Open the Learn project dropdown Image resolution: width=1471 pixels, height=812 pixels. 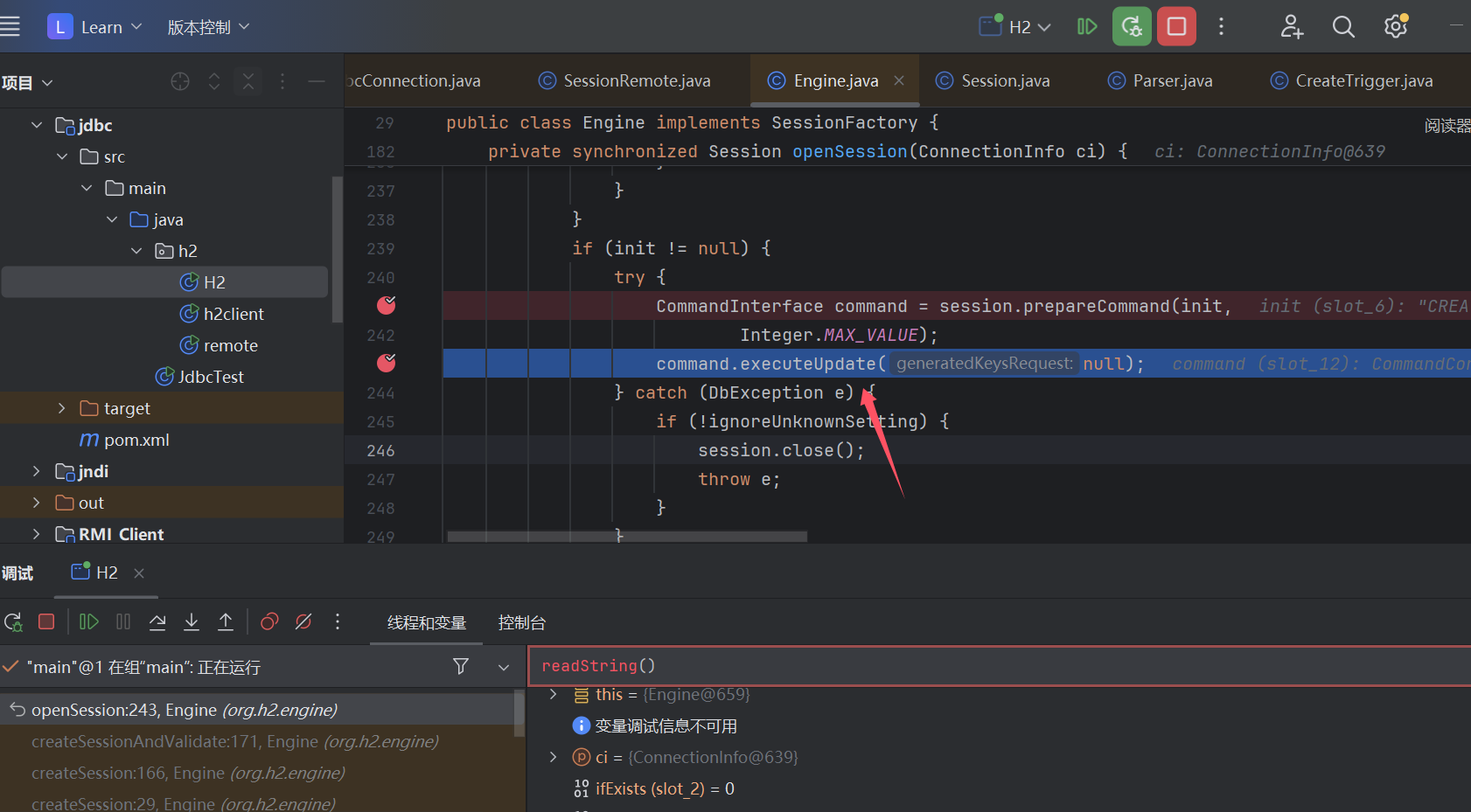pos(94,27)
